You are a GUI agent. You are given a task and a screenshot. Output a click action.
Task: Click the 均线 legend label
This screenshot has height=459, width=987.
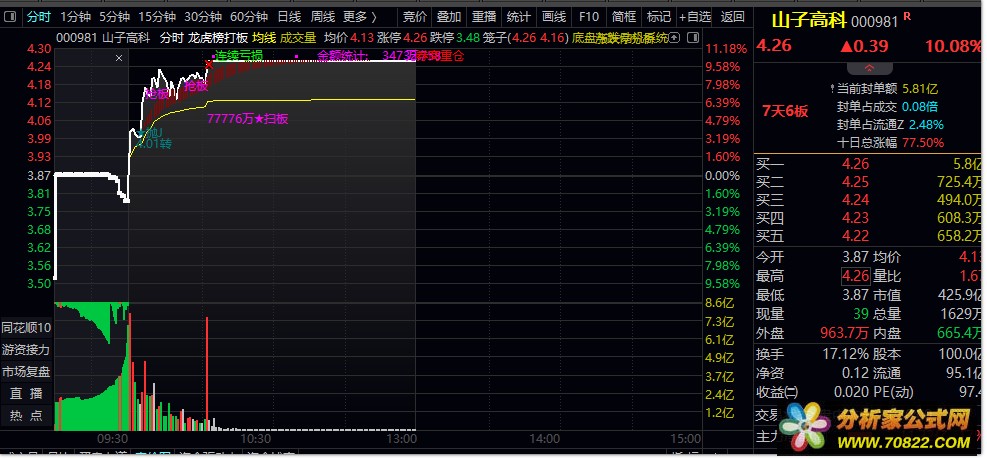(x=264, y=38)
